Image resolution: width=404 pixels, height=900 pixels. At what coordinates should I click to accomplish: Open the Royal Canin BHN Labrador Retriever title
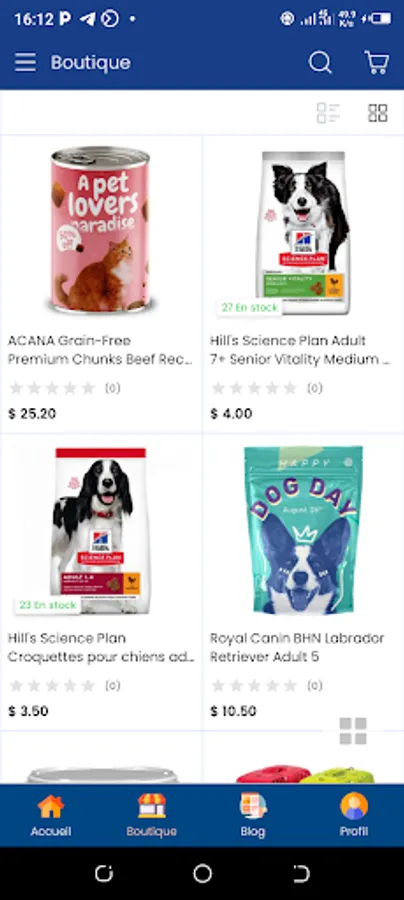(x=297, y=647)
